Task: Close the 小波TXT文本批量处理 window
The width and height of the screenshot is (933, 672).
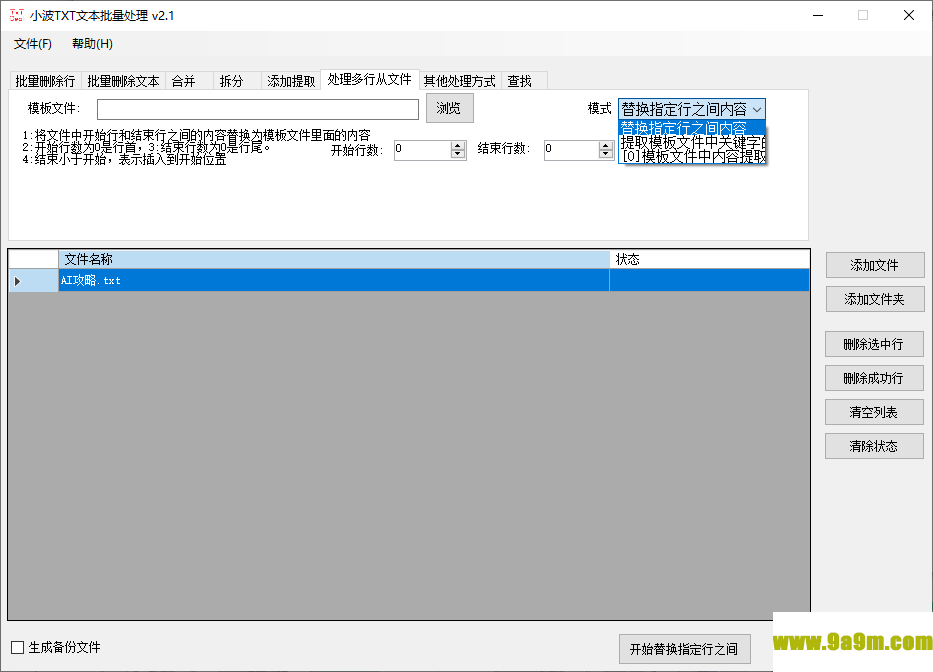Action: point(909,15)
